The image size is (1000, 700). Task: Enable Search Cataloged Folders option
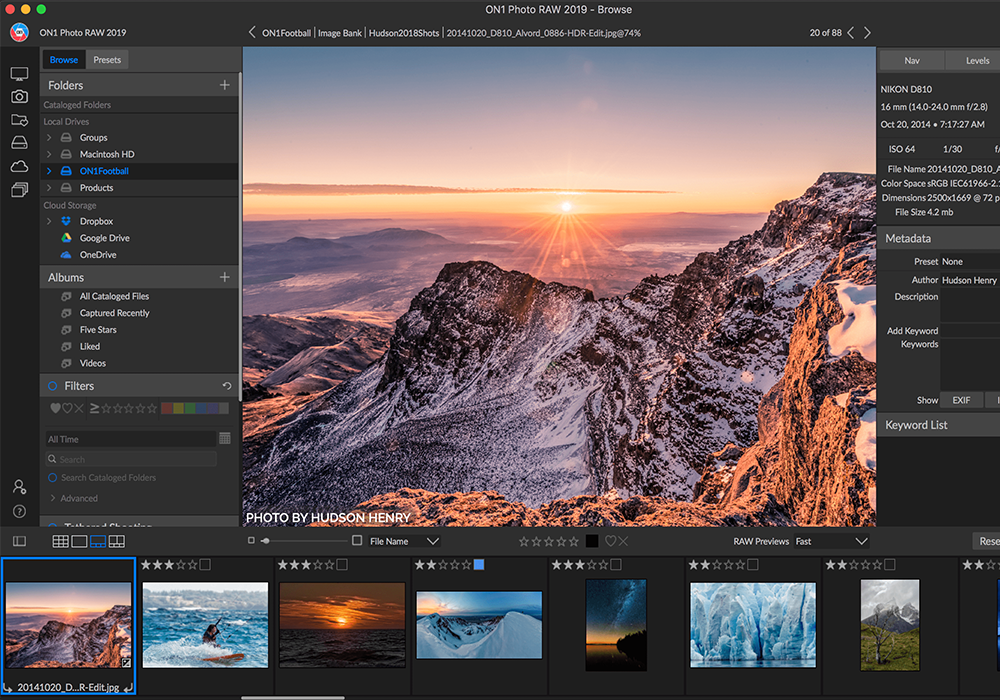52,478
